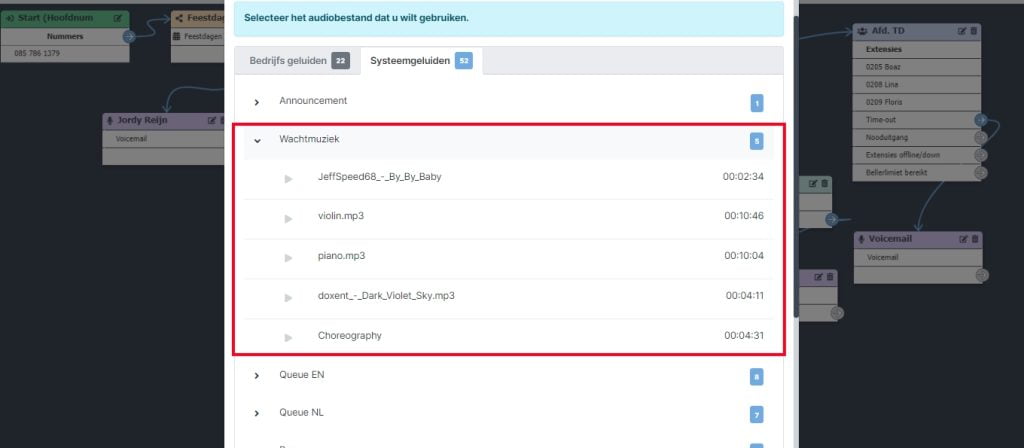Select the Systeemgeluiden tab
Image resolution: width=1024 pixels, height=448 pixels.
(x=421, y=61)
